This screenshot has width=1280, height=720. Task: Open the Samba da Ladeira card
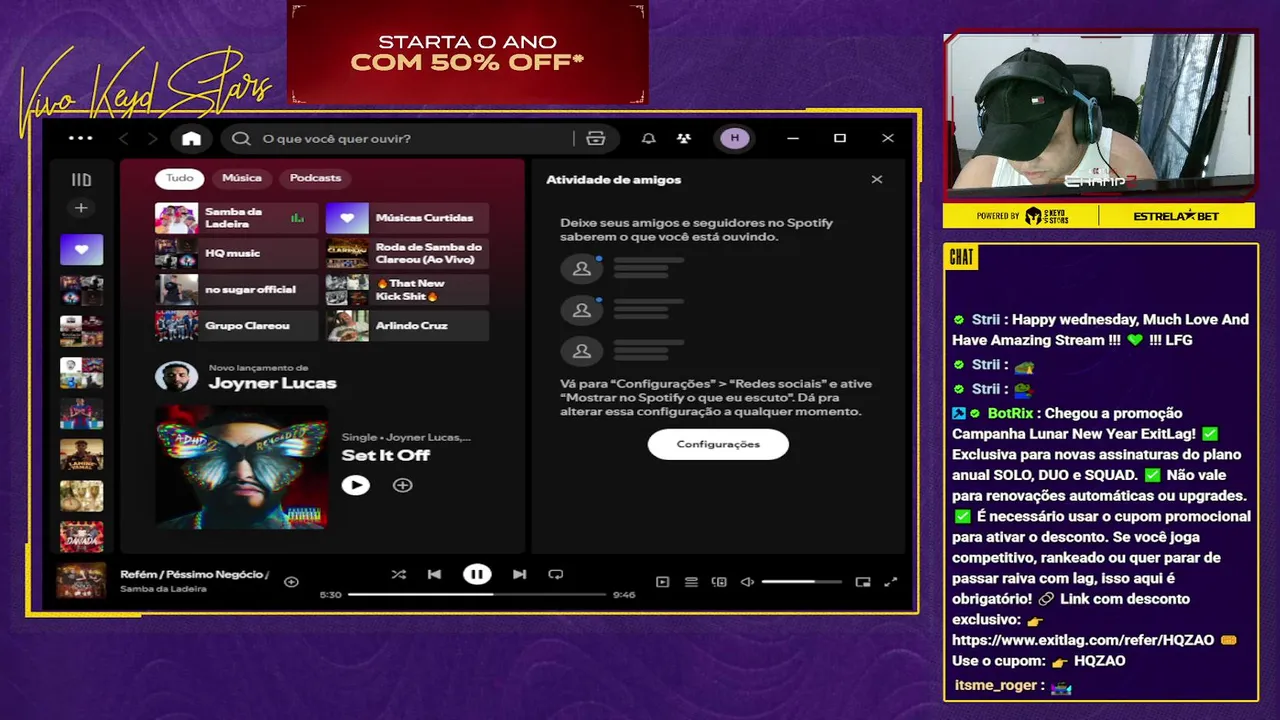[236, 217]
